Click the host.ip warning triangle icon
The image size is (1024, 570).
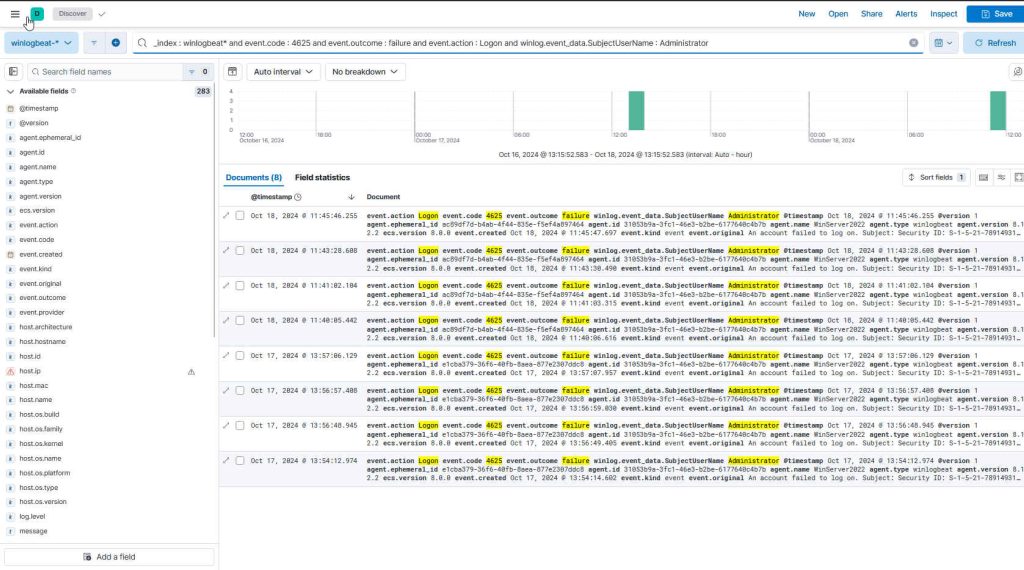(x=191, y=372)
